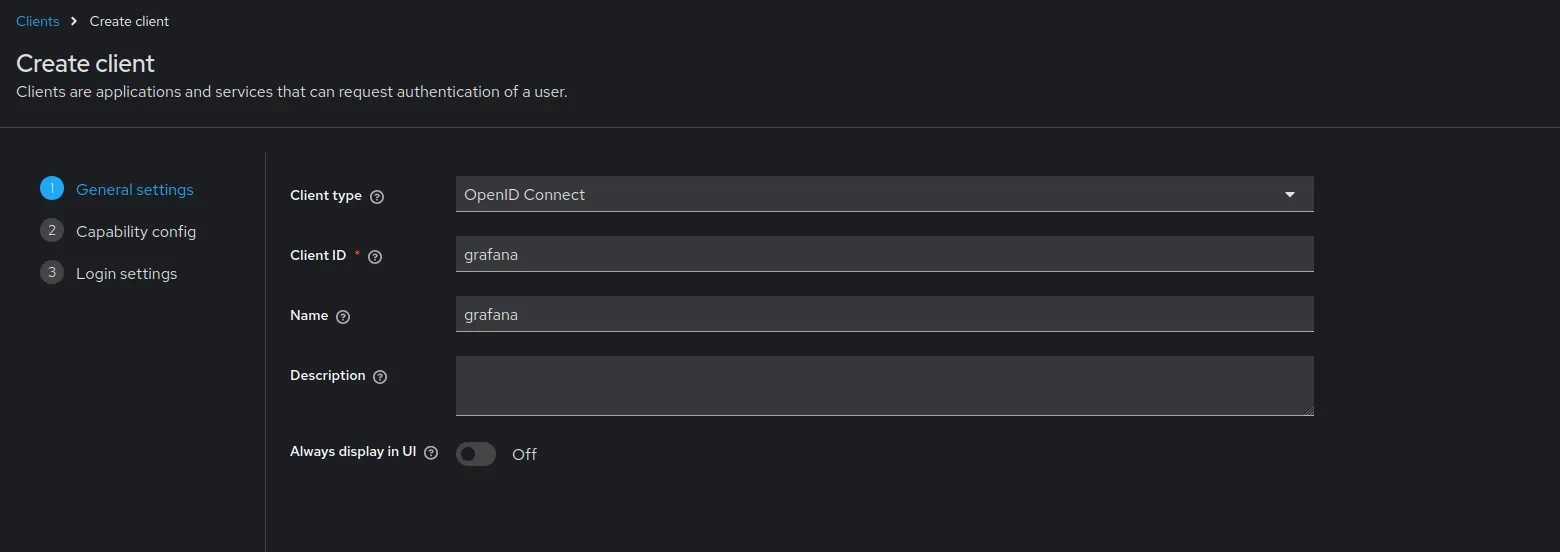Viewport: 1560px width, 552px height.
Task: Click help icon for Always display in UI
Action: click(431, 453)
